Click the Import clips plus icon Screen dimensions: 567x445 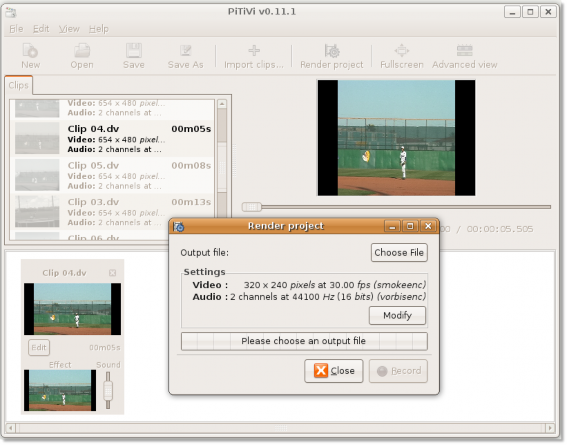254,51
